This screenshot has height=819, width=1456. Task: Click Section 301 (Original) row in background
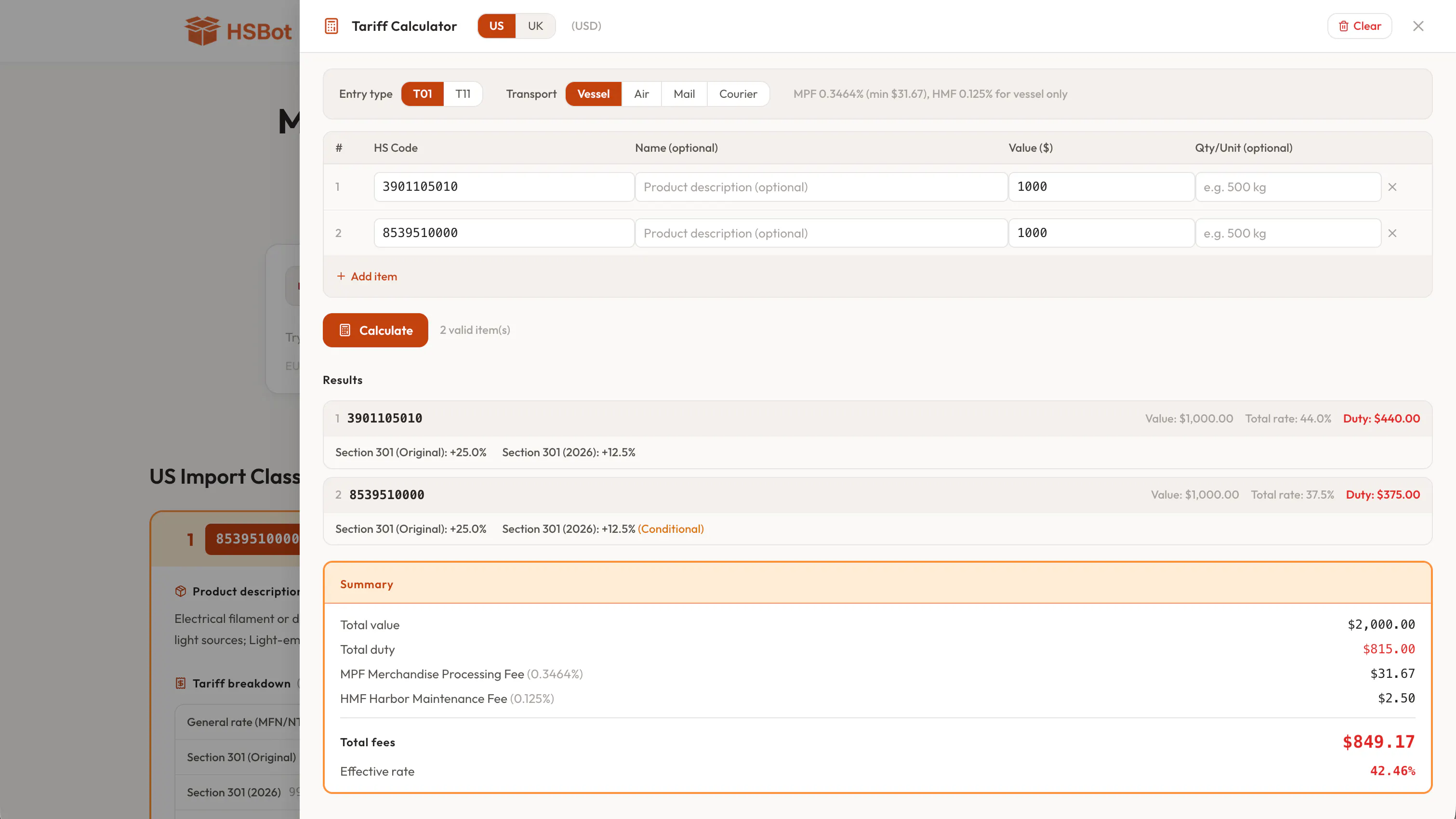click(x=238, y=757)
